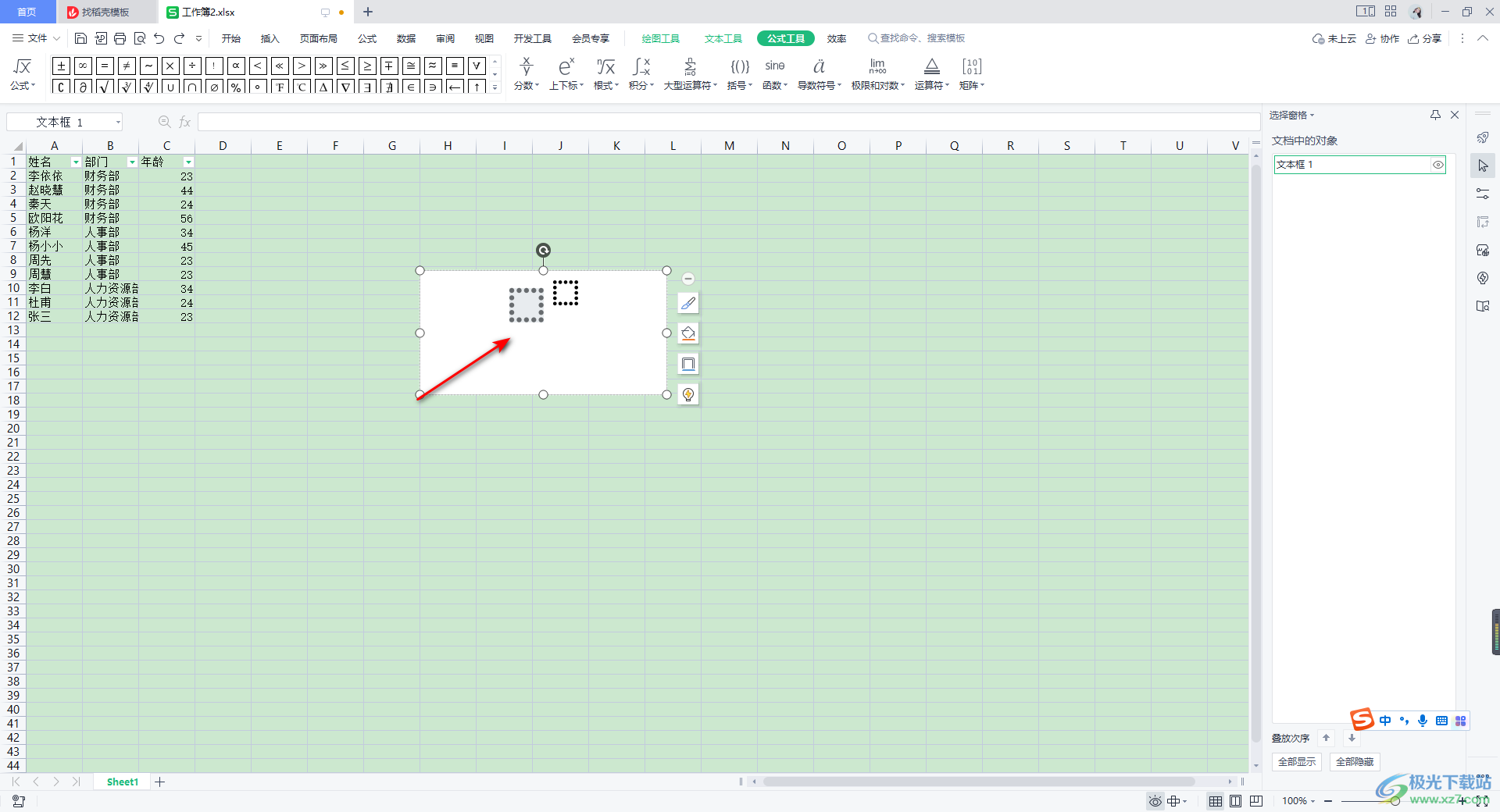
Task: Click the name box showing 文本框 1
Action: [x=65, y=122]
